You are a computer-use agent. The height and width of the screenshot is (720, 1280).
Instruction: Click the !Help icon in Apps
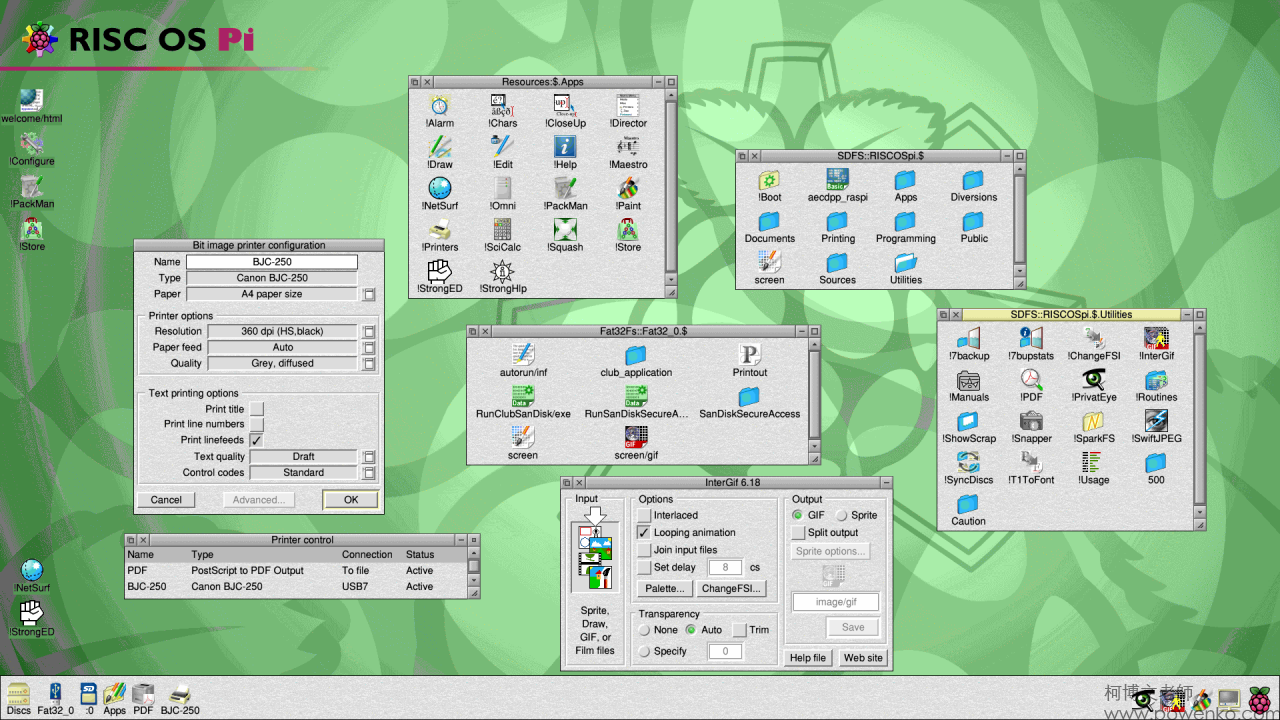(565, 151)
